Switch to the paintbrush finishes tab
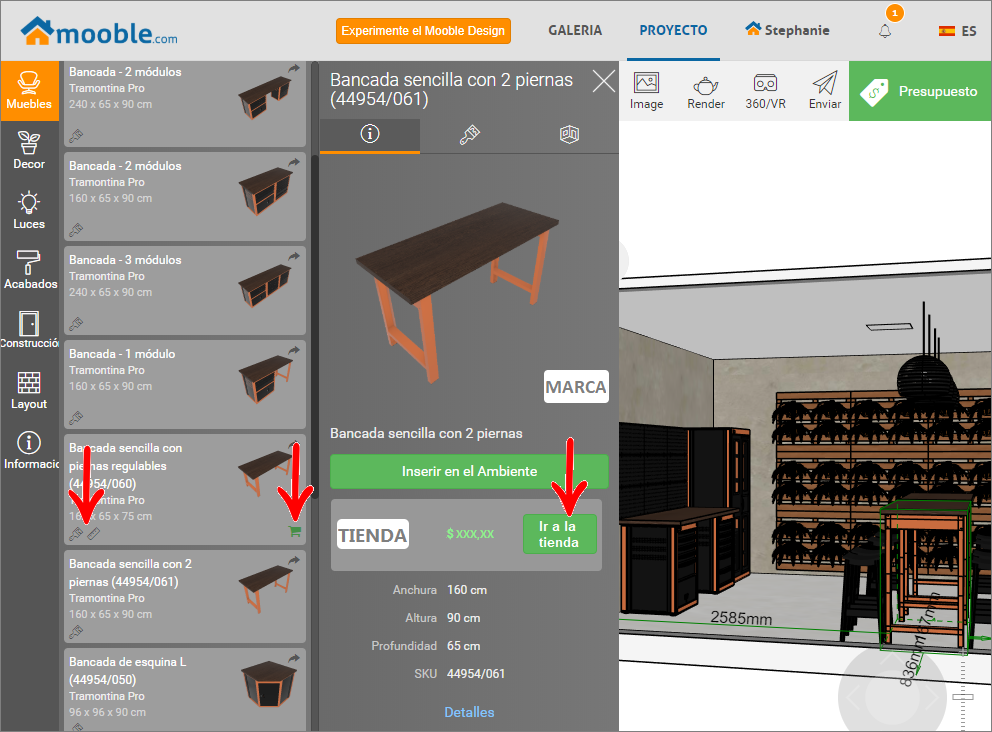 pos(469,134)
